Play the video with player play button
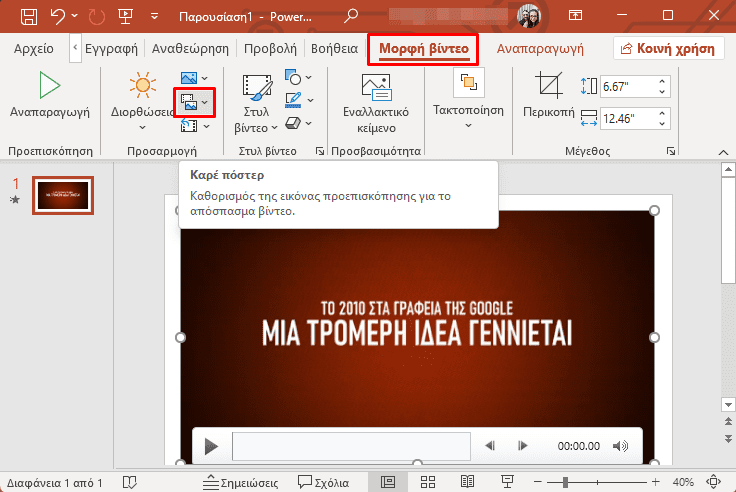The image size is (736, 492). pyautogui.click(x=211, y=446)
